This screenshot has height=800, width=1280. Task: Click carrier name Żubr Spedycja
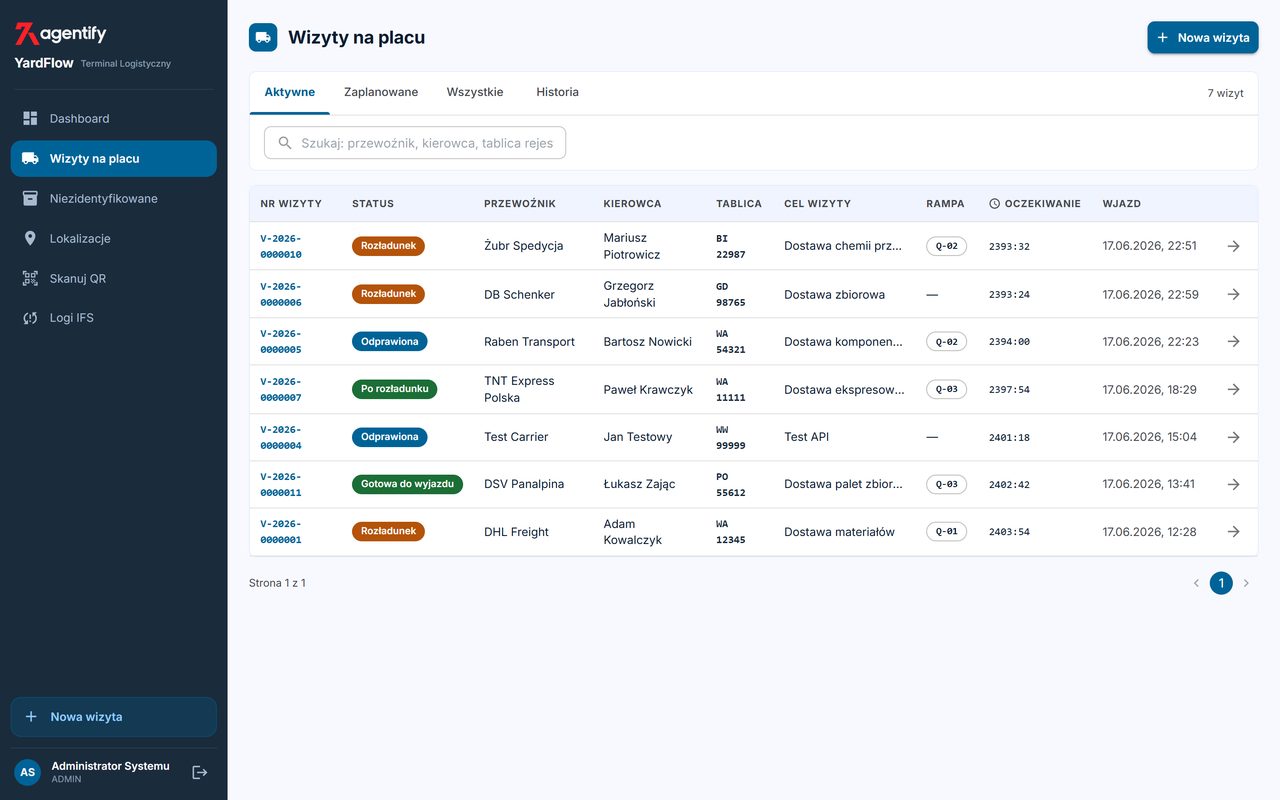point(523,246)
